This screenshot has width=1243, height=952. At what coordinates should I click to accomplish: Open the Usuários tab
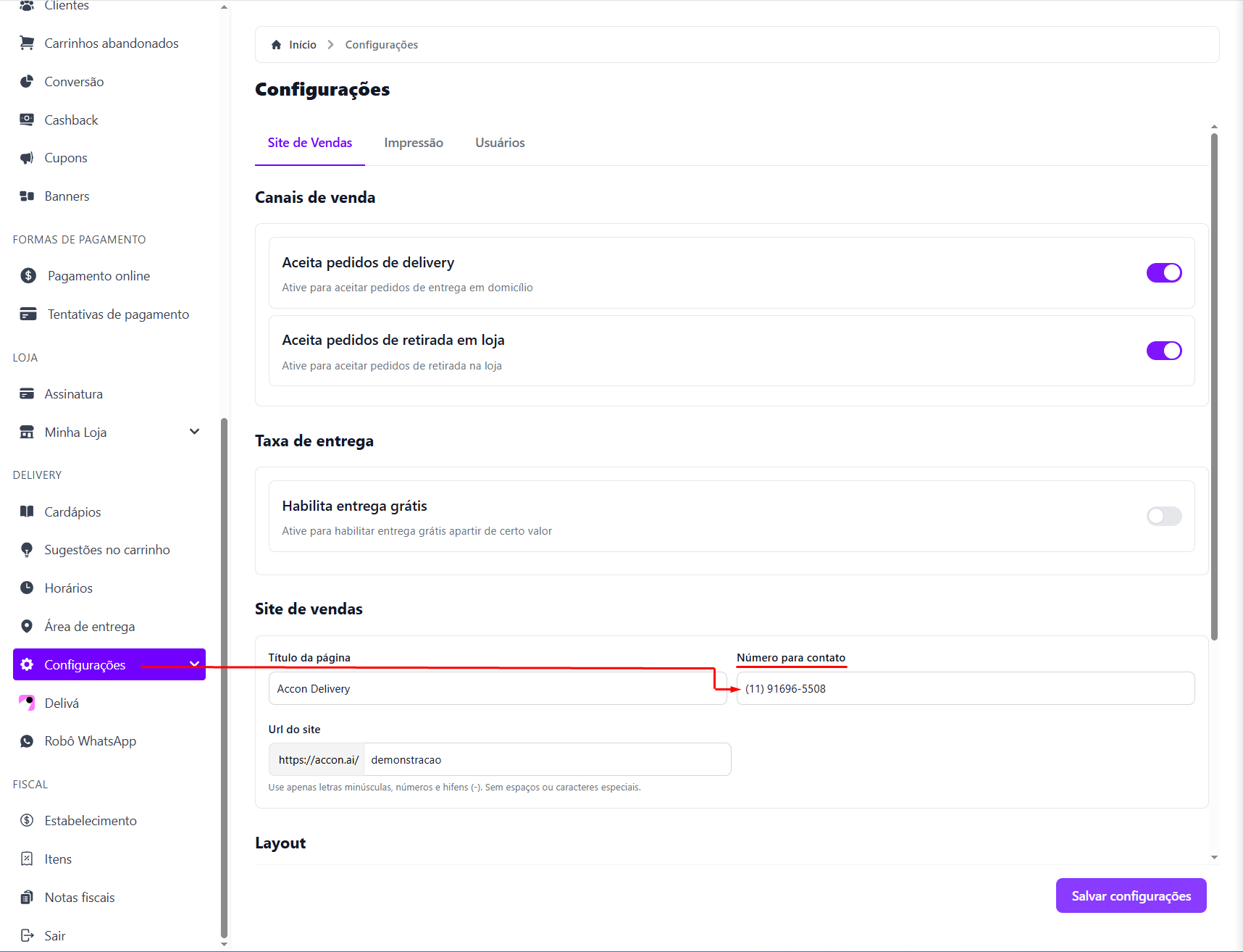point(500,143)
